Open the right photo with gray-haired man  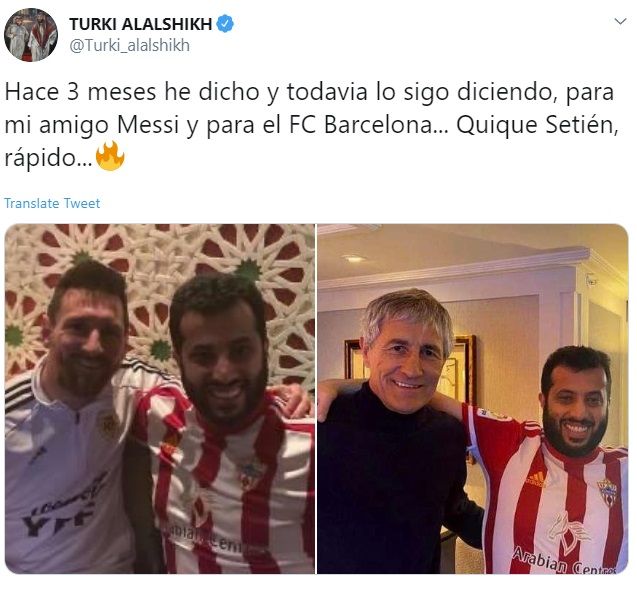click(472, 399)
